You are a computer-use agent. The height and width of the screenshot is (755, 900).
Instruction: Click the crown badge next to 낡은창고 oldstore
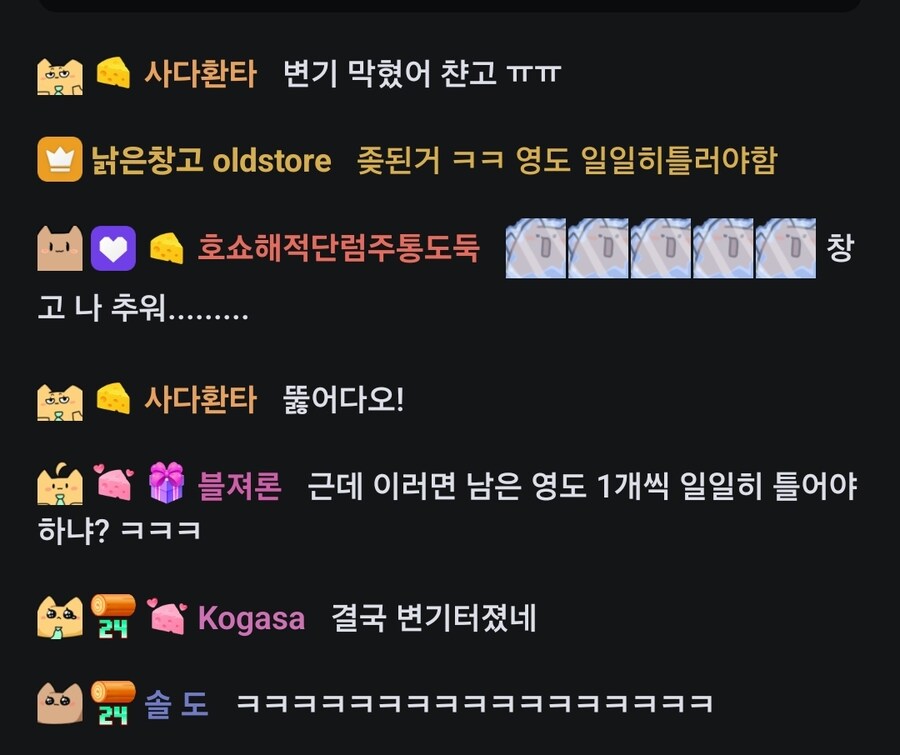click(x=60, y=159)
